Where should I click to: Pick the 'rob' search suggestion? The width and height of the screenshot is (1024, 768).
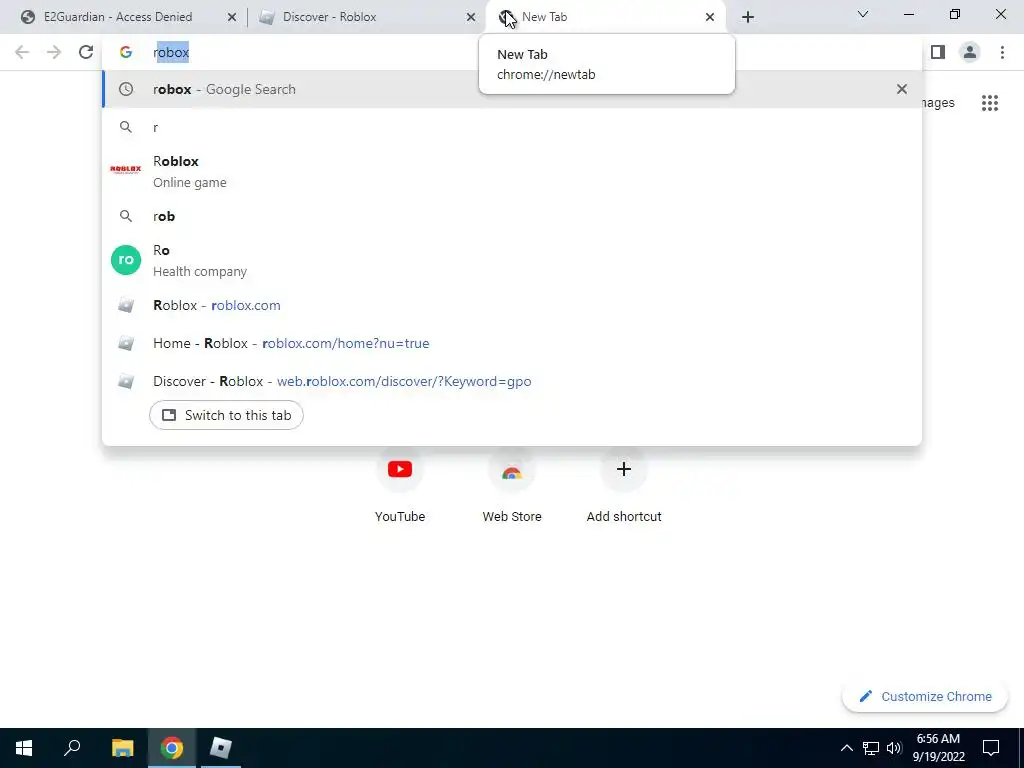[x=511, y=216]
